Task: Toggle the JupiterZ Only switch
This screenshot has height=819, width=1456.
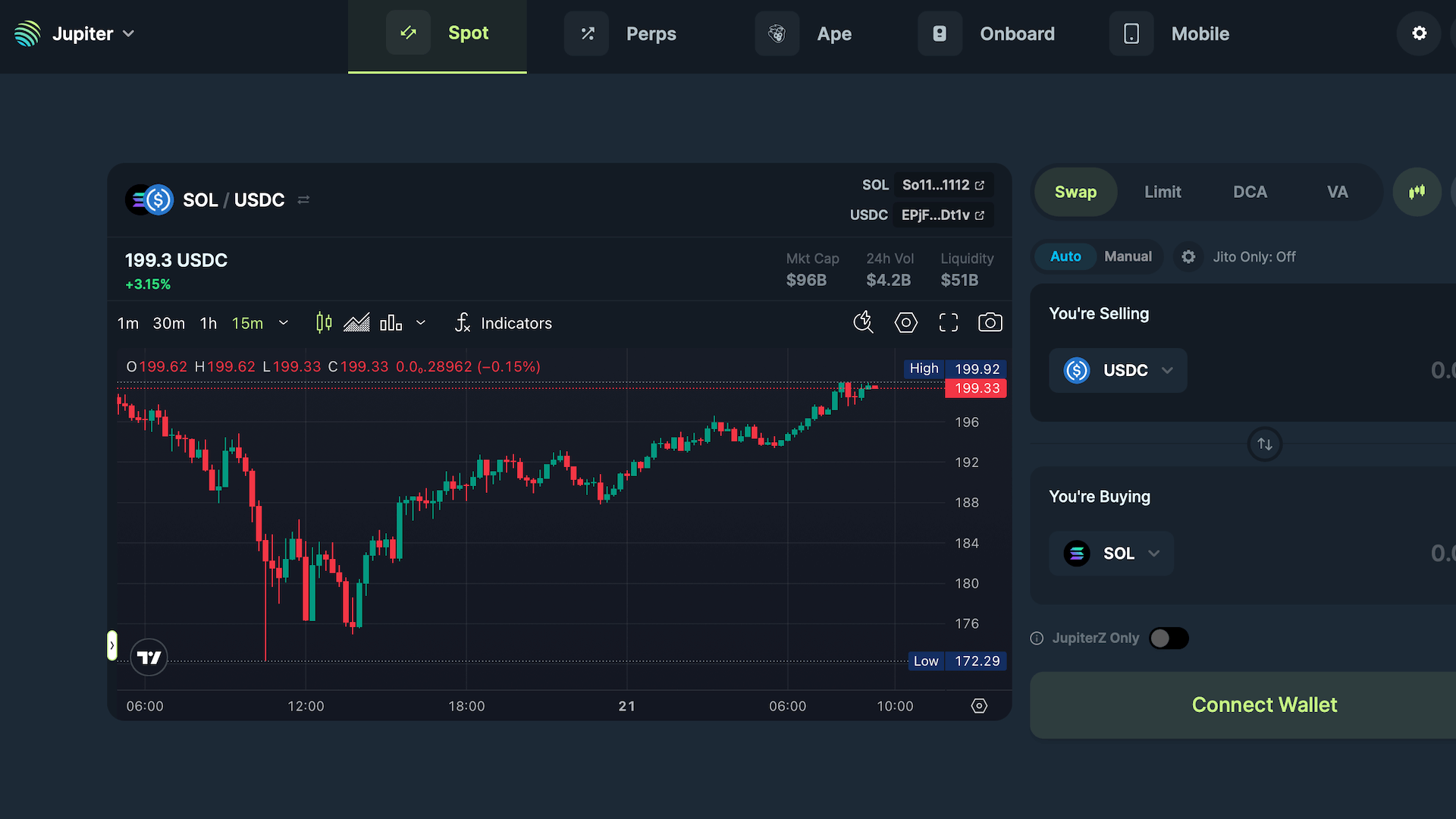Action: [1169, 639]
